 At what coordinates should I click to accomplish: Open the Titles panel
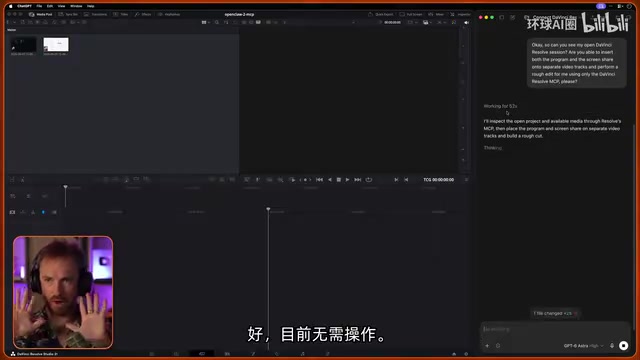point(121,14)
